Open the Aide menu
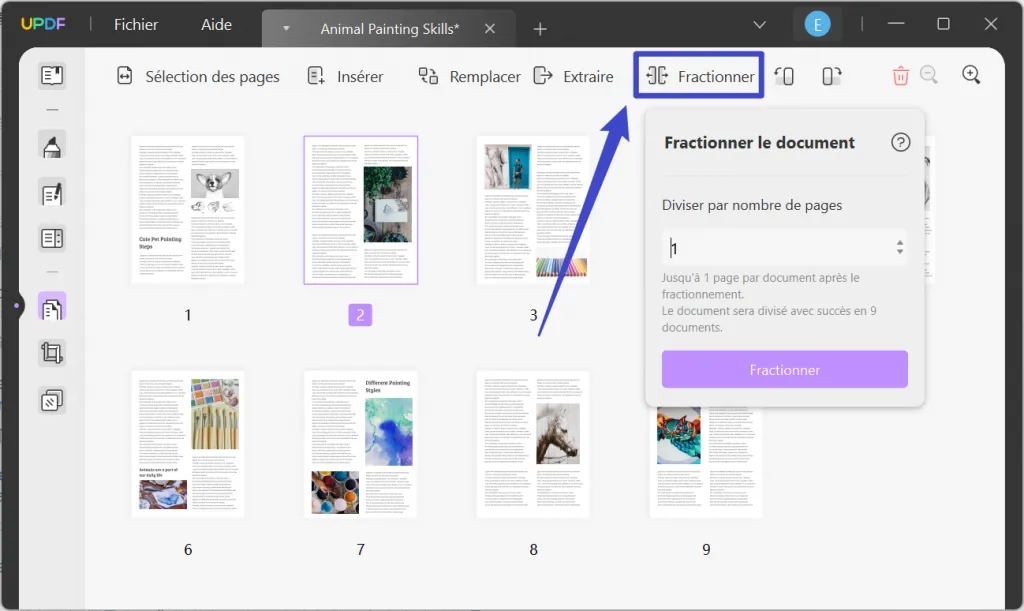Screen dimensions: 1024x611 tap(216, 24)
